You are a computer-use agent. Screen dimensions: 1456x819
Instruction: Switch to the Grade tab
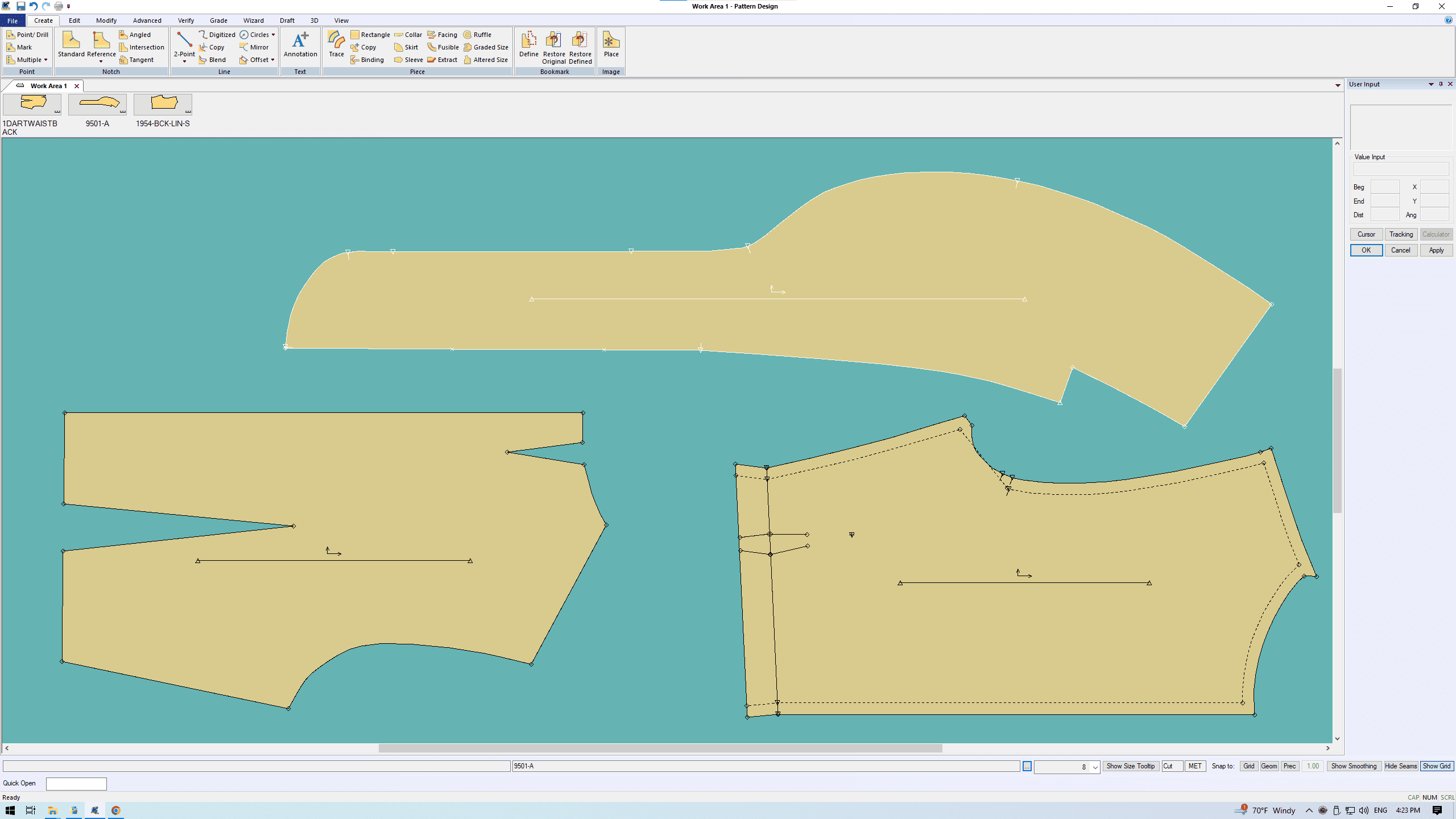point(218,20)
